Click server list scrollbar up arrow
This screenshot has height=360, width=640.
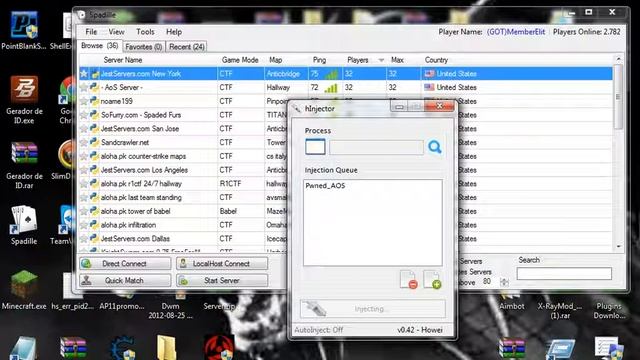pos(618,60)
